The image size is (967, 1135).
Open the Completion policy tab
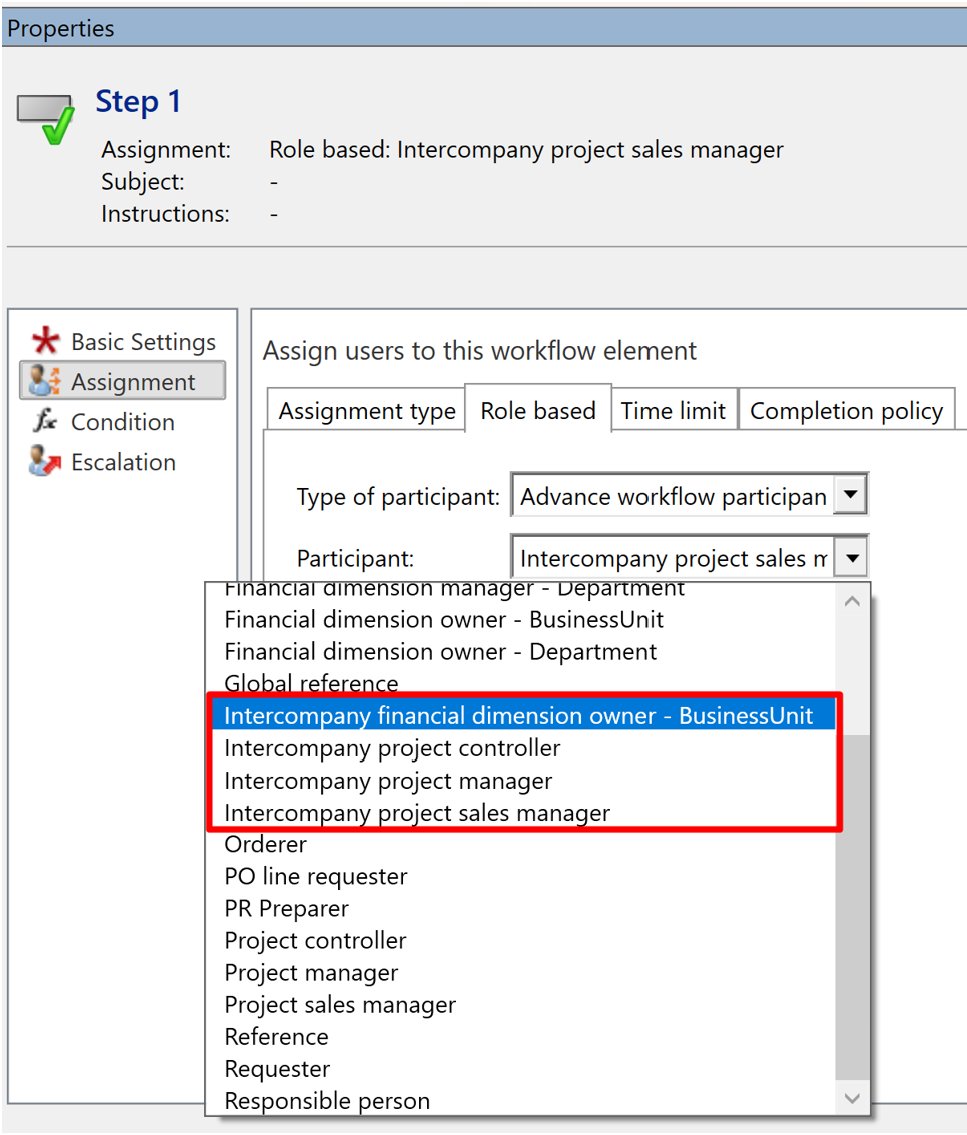(846, 411)
